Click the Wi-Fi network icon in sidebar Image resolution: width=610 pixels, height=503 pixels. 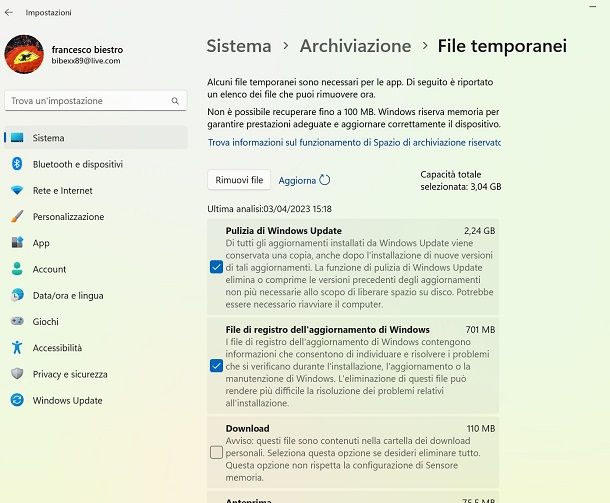(17, 190)
